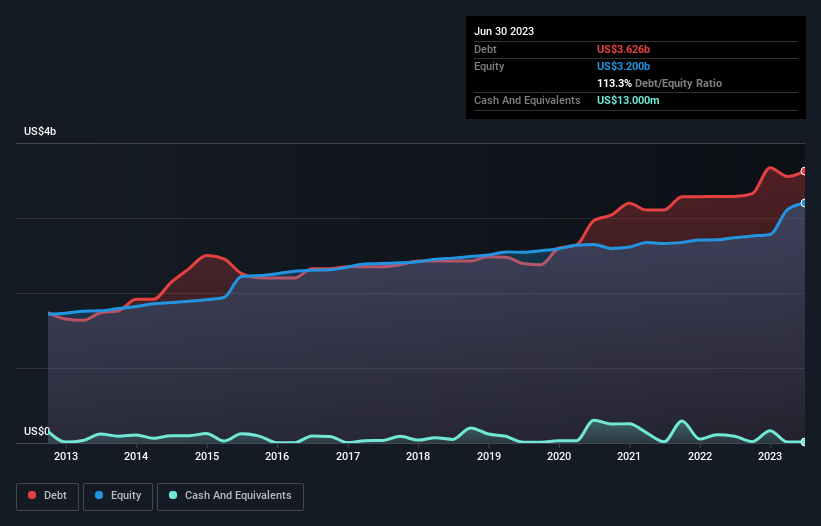Click the 2013 x-axis label
821x526 pixels.
click(65, 456)
